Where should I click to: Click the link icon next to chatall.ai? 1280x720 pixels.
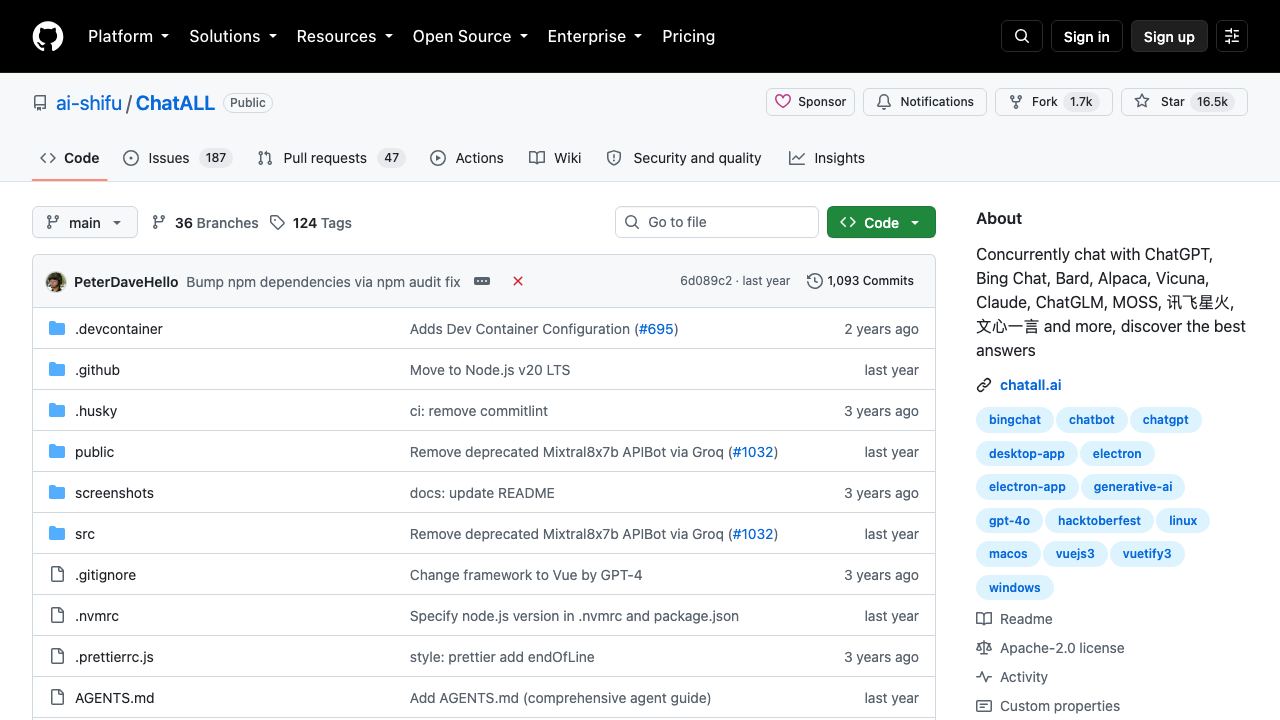pyautogui.click(x=984, y=385)
